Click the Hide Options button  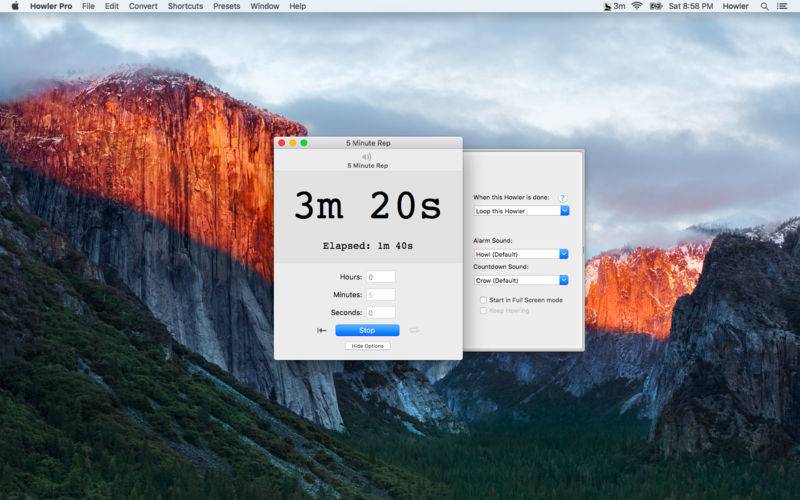(367, 346)
